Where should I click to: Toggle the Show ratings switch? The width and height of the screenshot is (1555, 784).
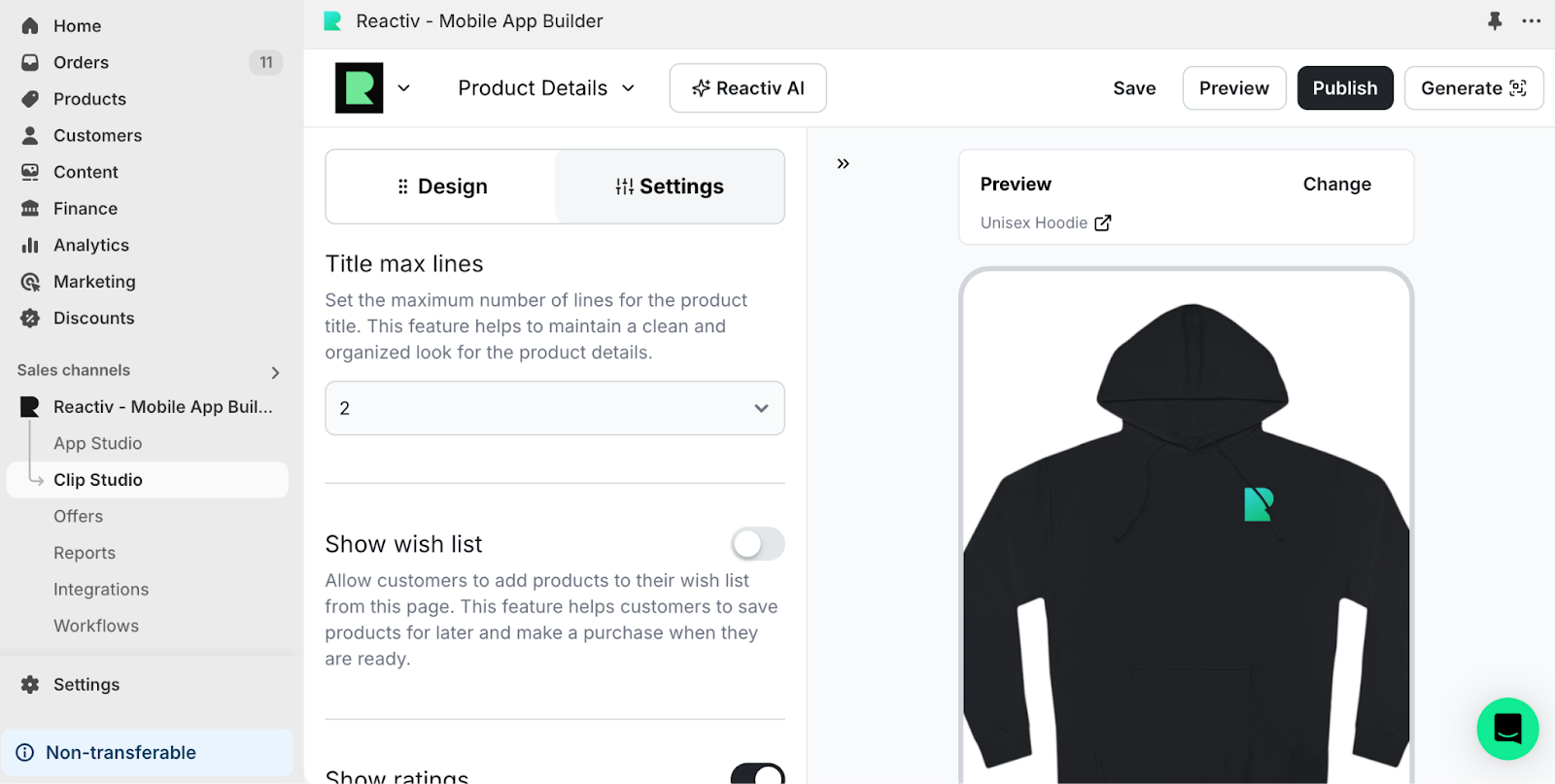[757, 774]
